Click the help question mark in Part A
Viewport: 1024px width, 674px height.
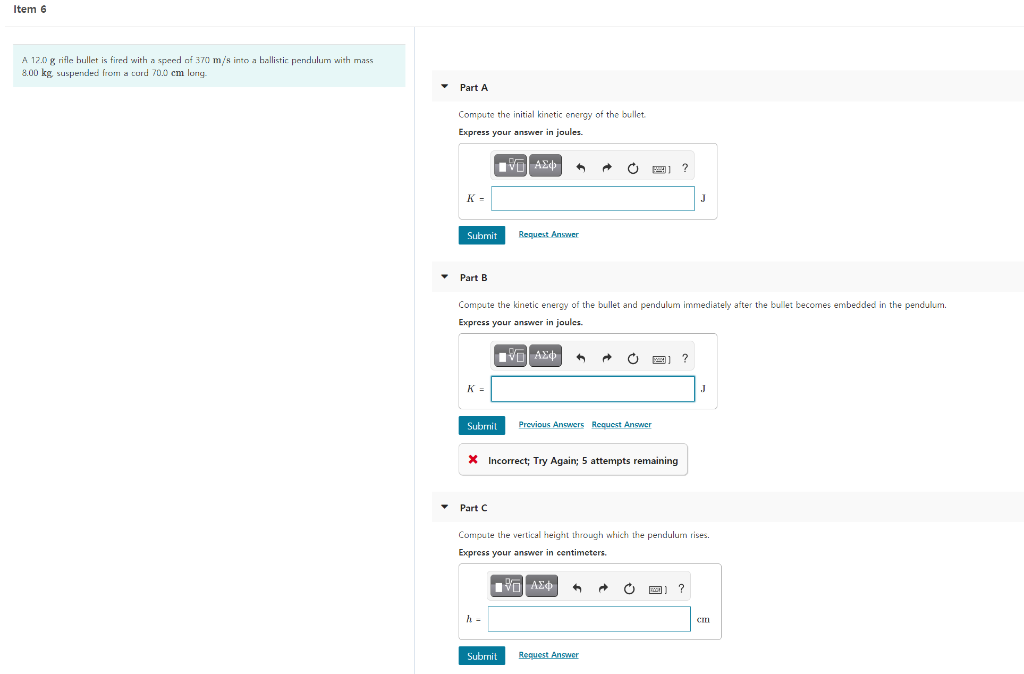point(685,168)
